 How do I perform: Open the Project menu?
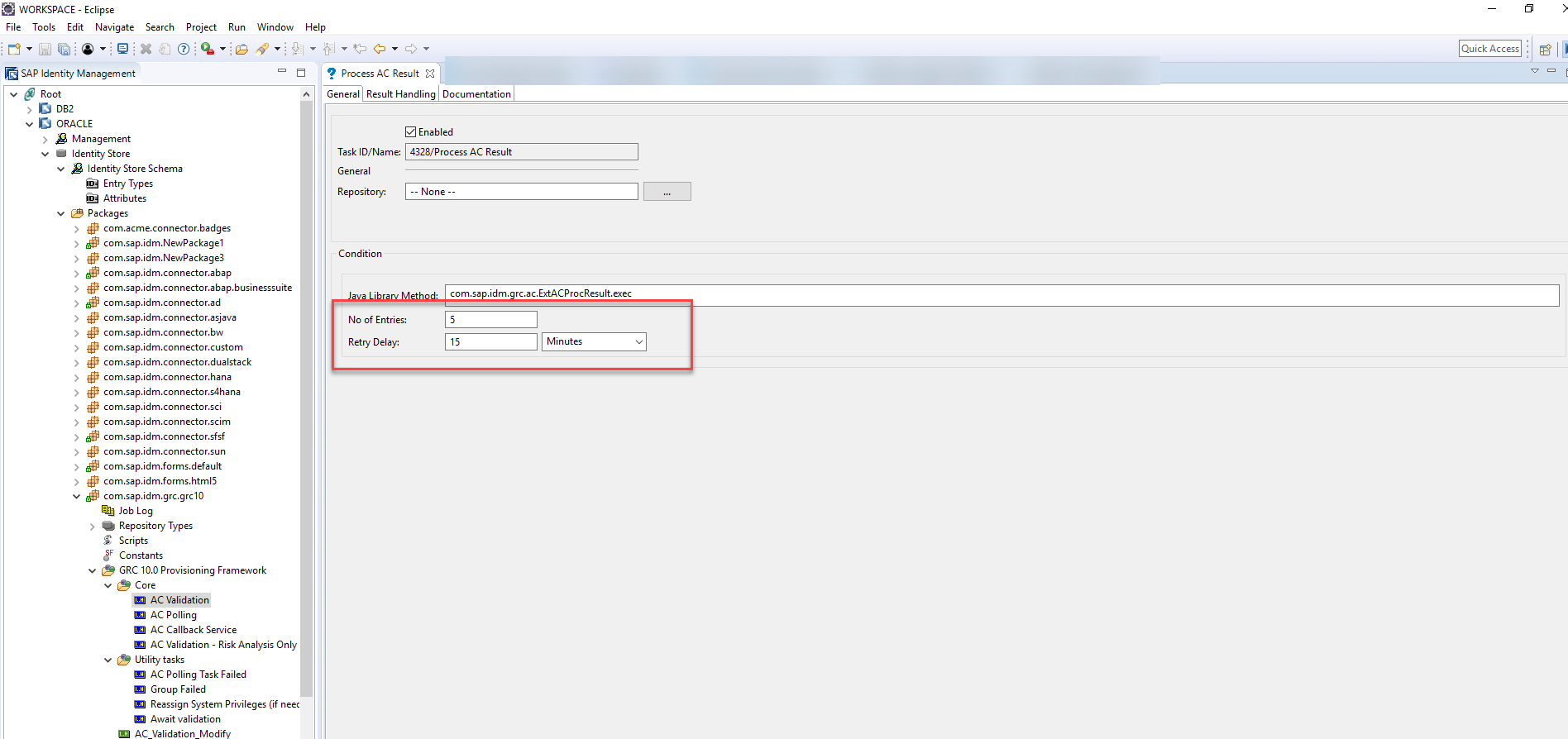[201, 27]
